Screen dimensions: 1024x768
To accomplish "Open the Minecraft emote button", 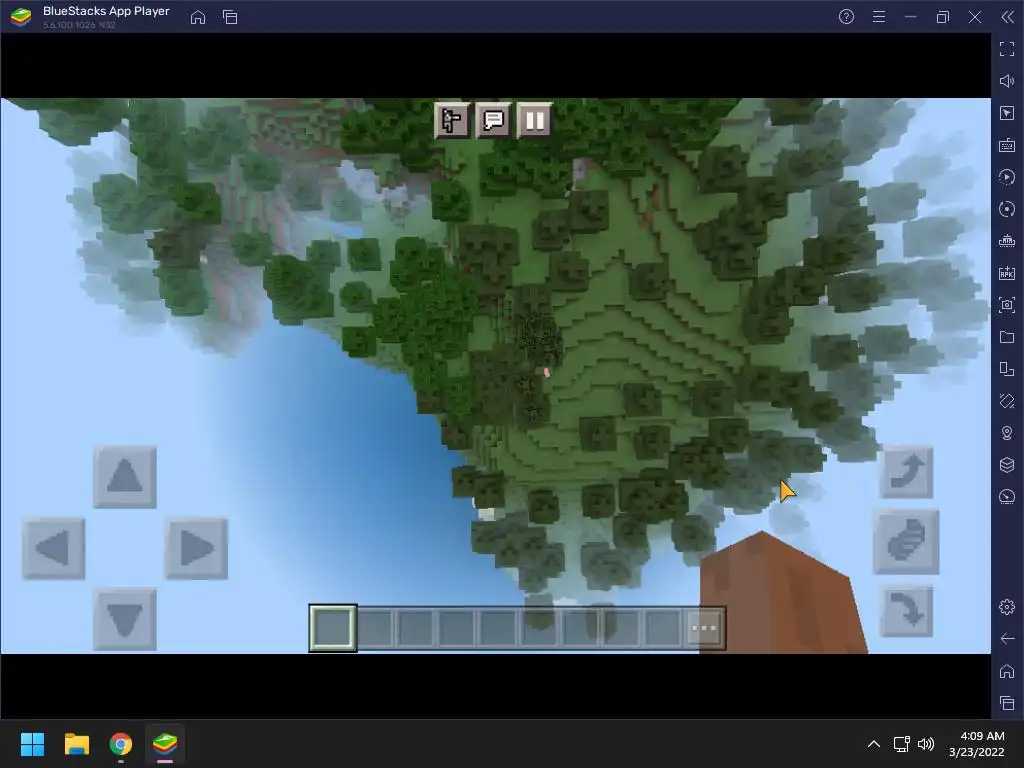I will [452, 120].
